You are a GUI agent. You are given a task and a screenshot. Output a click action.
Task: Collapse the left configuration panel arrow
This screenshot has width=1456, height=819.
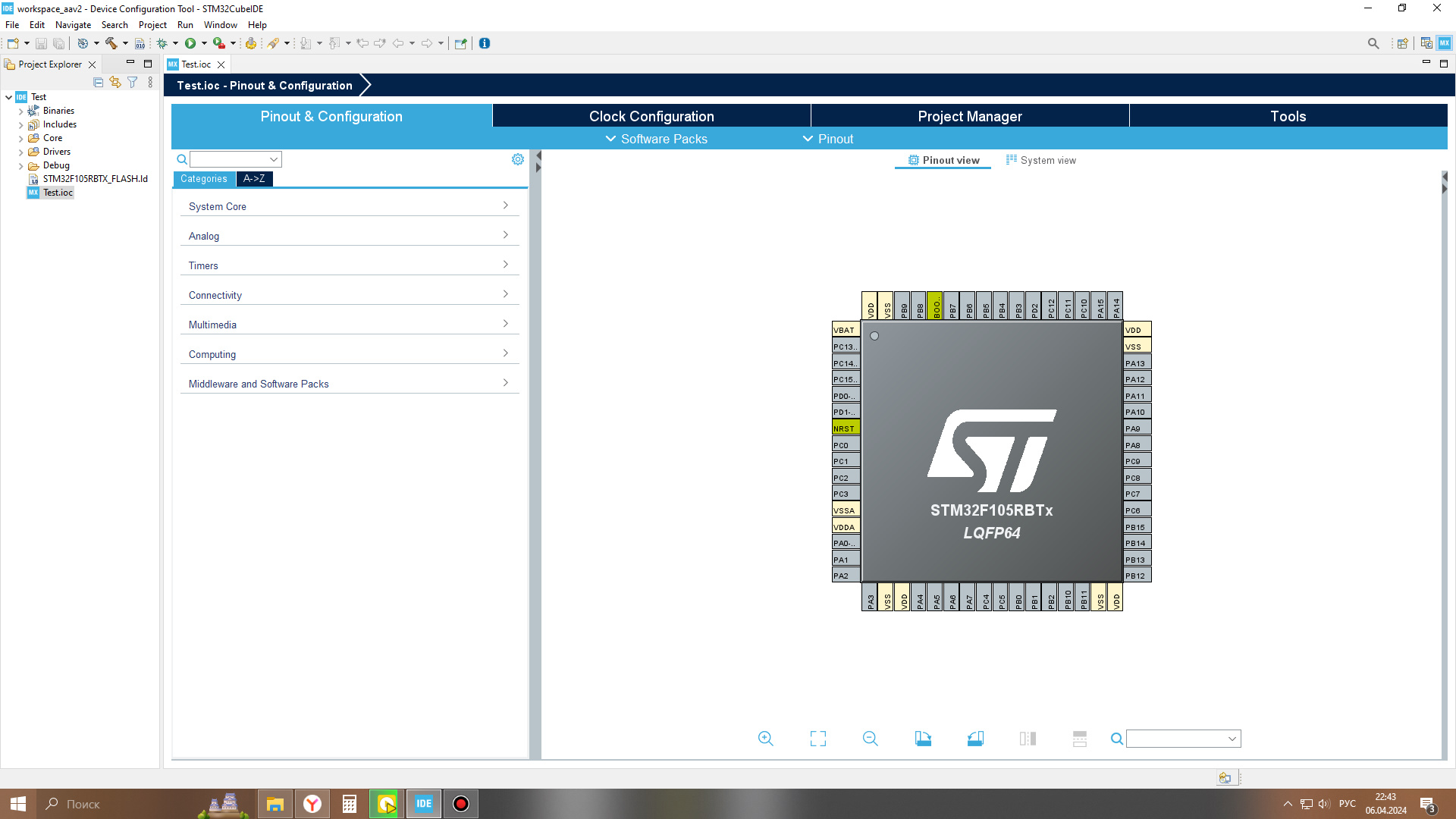(538, 155)
